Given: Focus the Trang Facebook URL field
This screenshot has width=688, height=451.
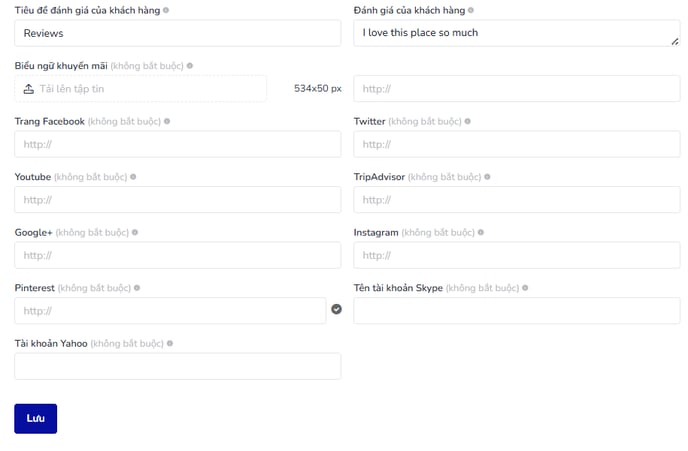Looking at the screenshot, I should (x=178, y=144).
